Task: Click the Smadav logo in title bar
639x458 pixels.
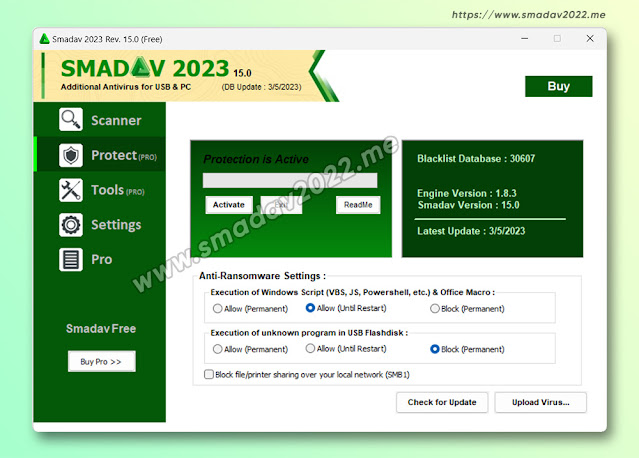Action: [44, 39]
